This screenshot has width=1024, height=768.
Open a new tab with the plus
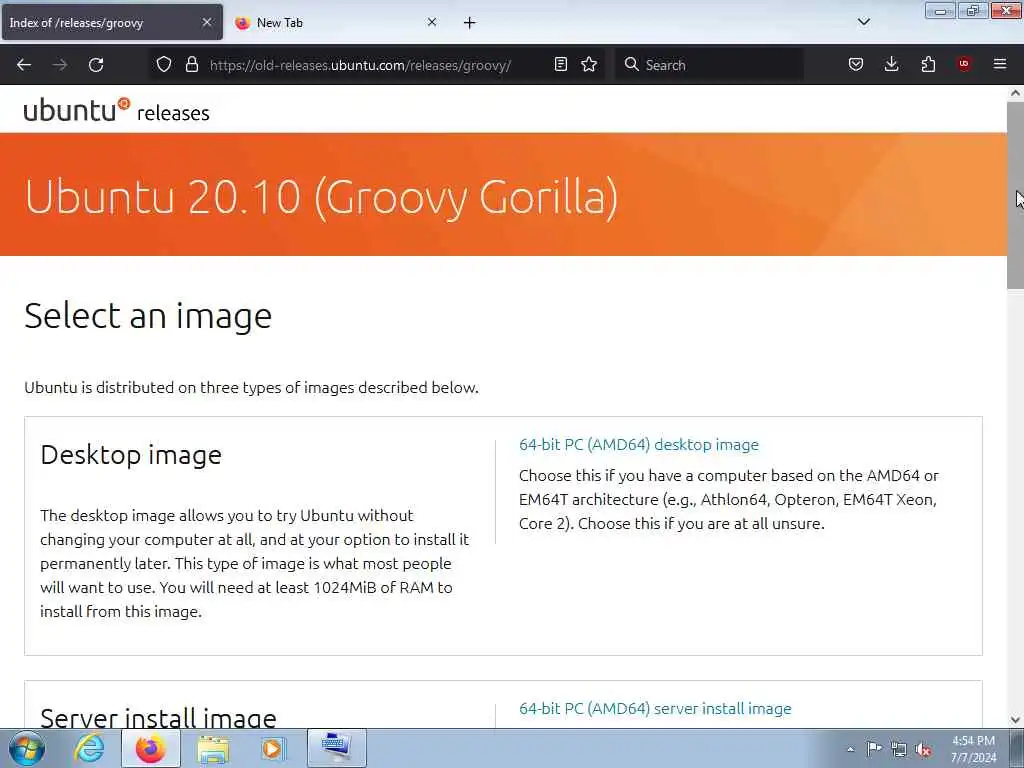470,23
